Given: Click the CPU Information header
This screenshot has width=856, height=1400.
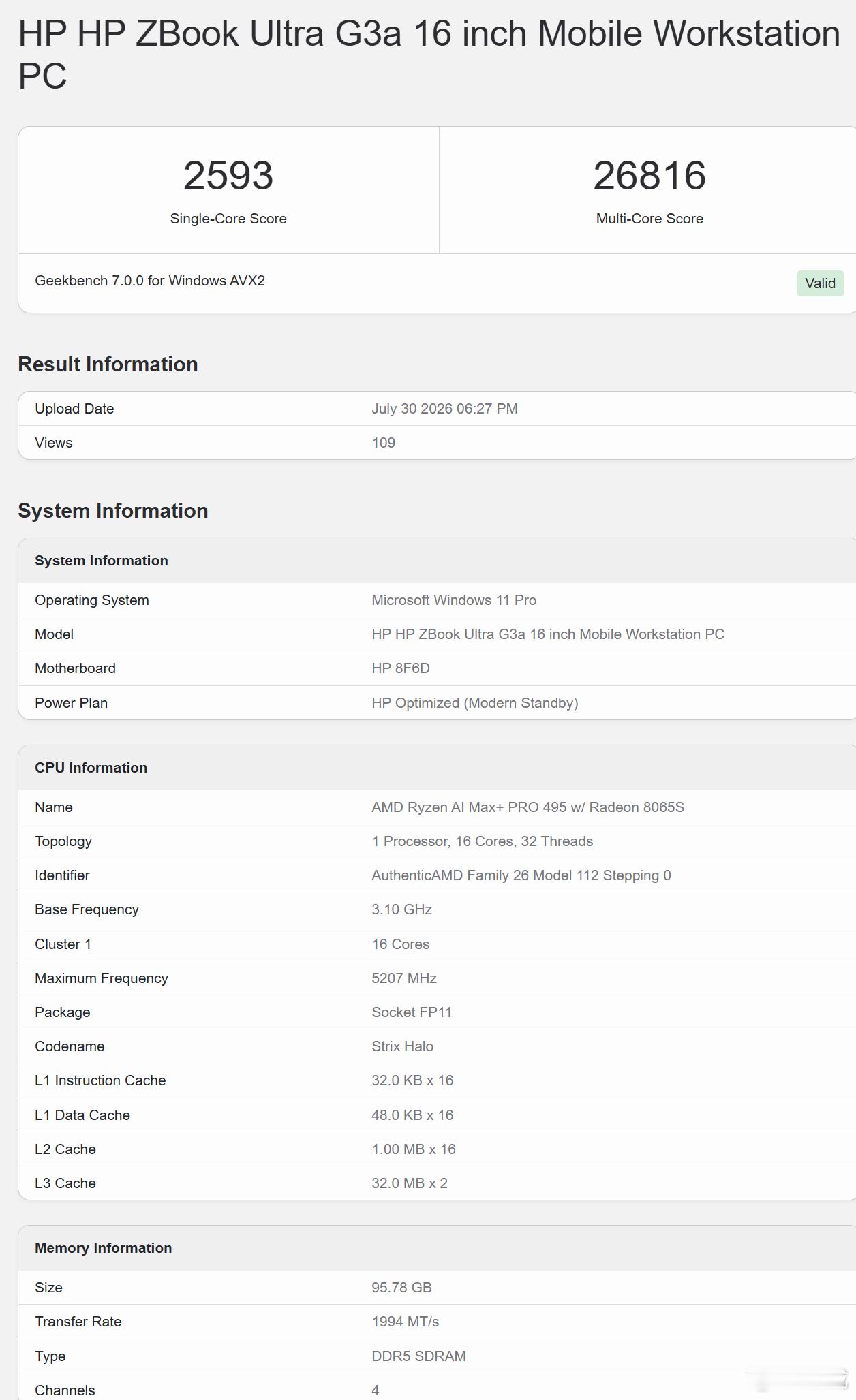Looking at the screenshot, I should point(91,768).
